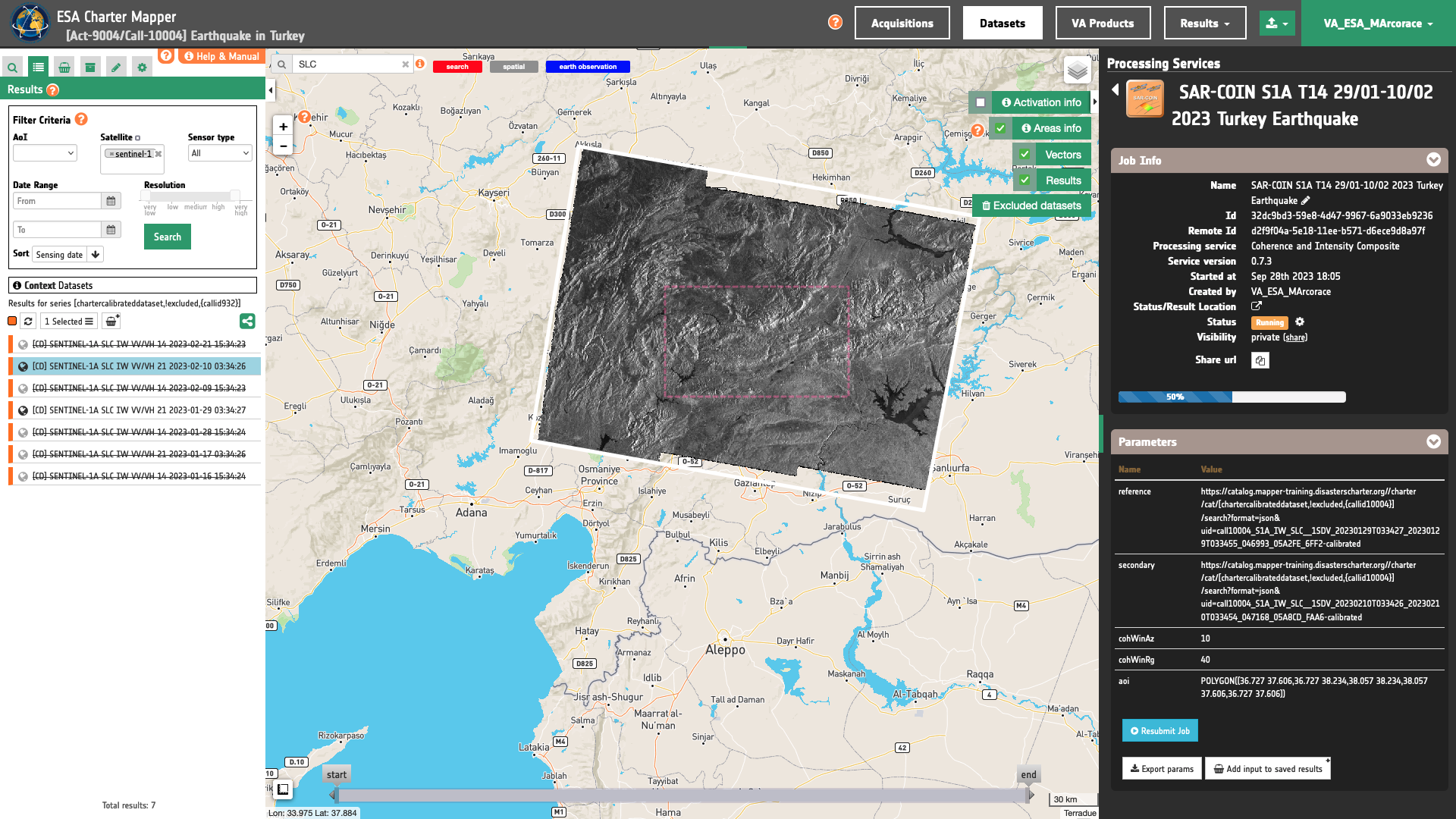Click the map search magnifier icon

point(281,64)
